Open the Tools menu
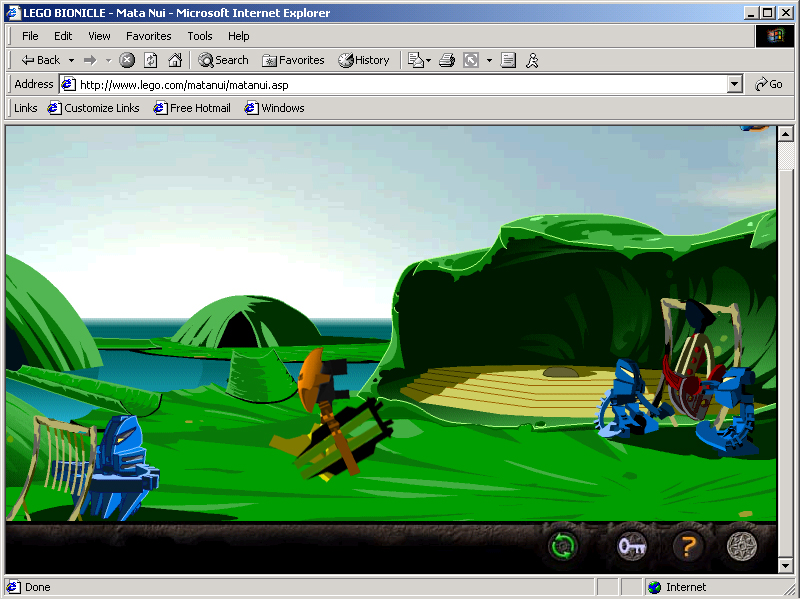 199,36
